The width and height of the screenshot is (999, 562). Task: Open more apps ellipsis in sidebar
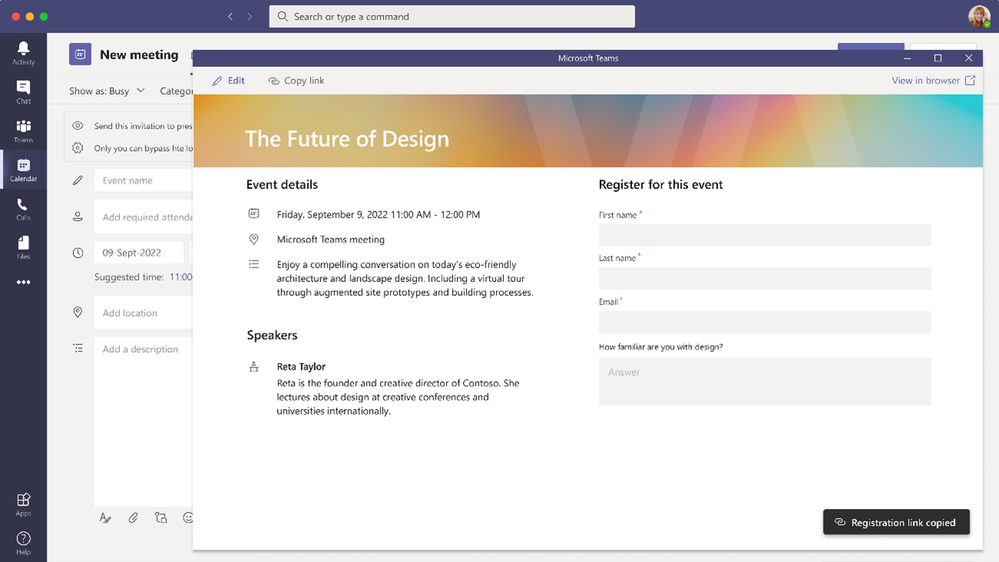[23, 282]
